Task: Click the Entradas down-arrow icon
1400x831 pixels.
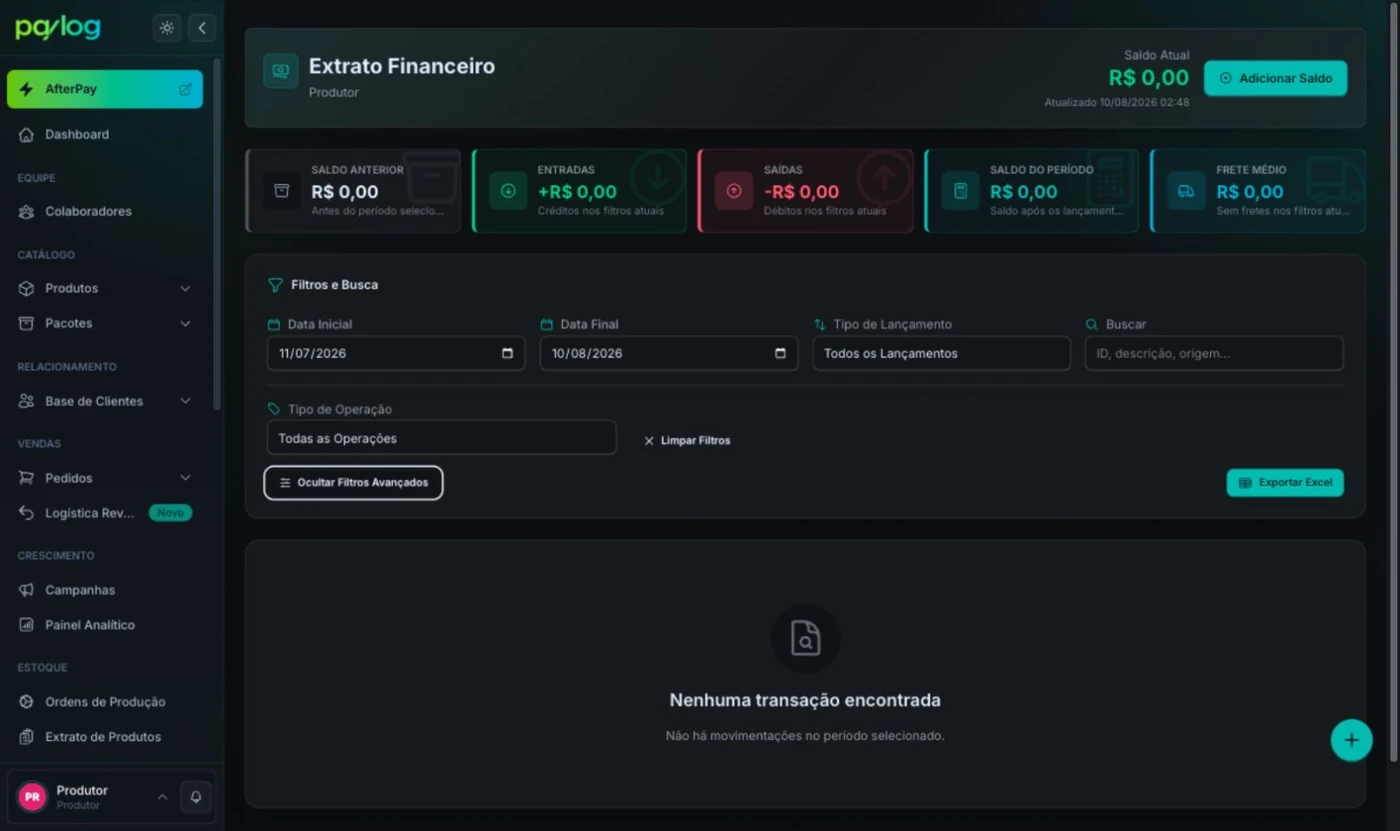Action: (x=508, y=190)
